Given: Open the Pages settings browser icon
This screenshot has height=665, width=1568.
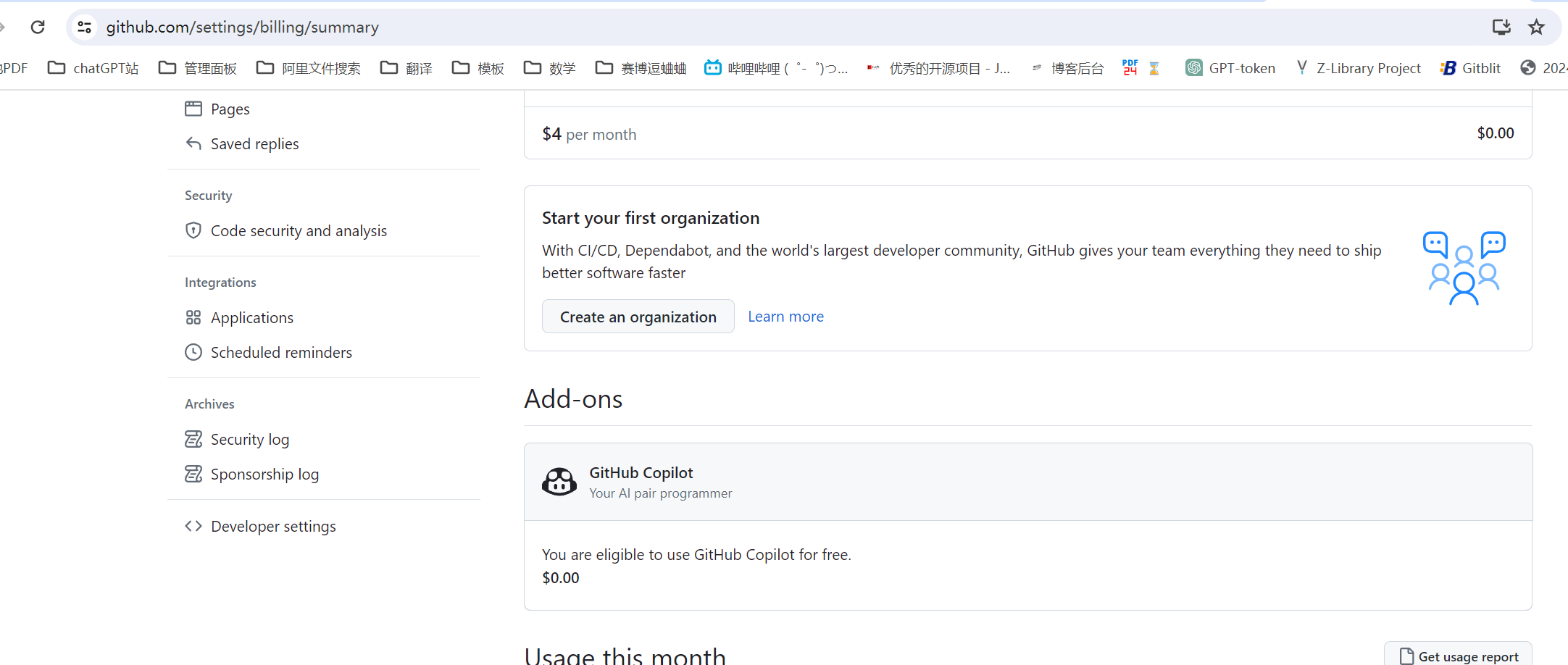Looking at the screenshot, I should (x=193, y=109).
